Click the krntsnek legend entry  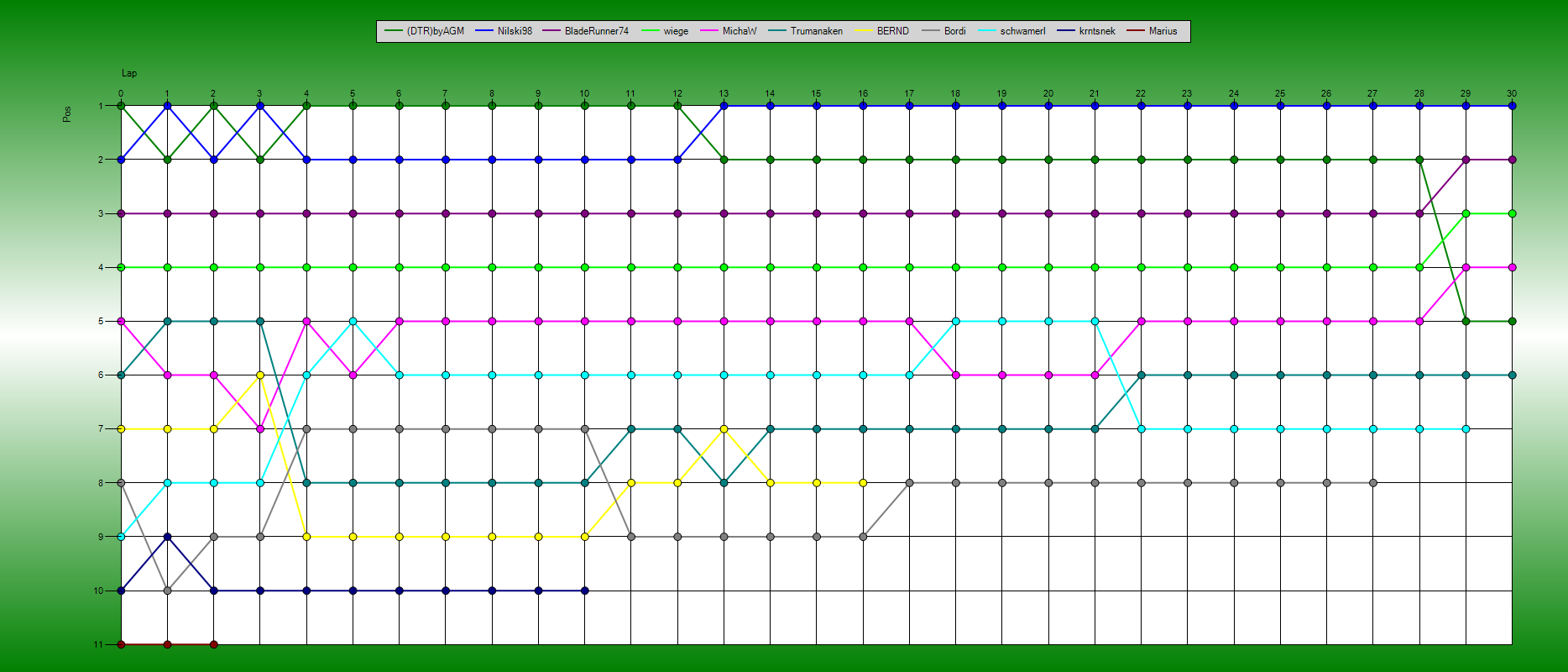[1085, 31]
